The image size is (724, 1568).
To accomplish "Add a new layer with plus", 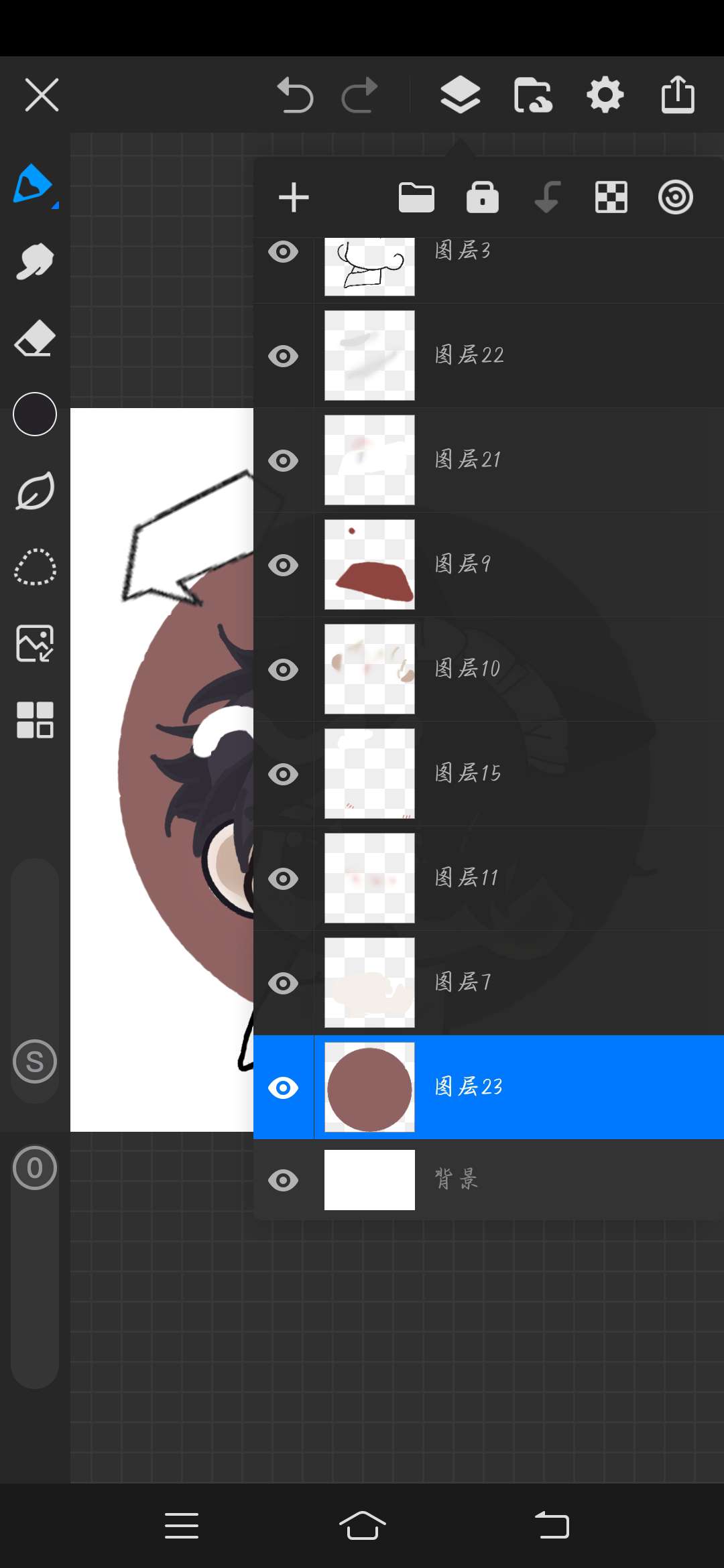I will (294, 198).
